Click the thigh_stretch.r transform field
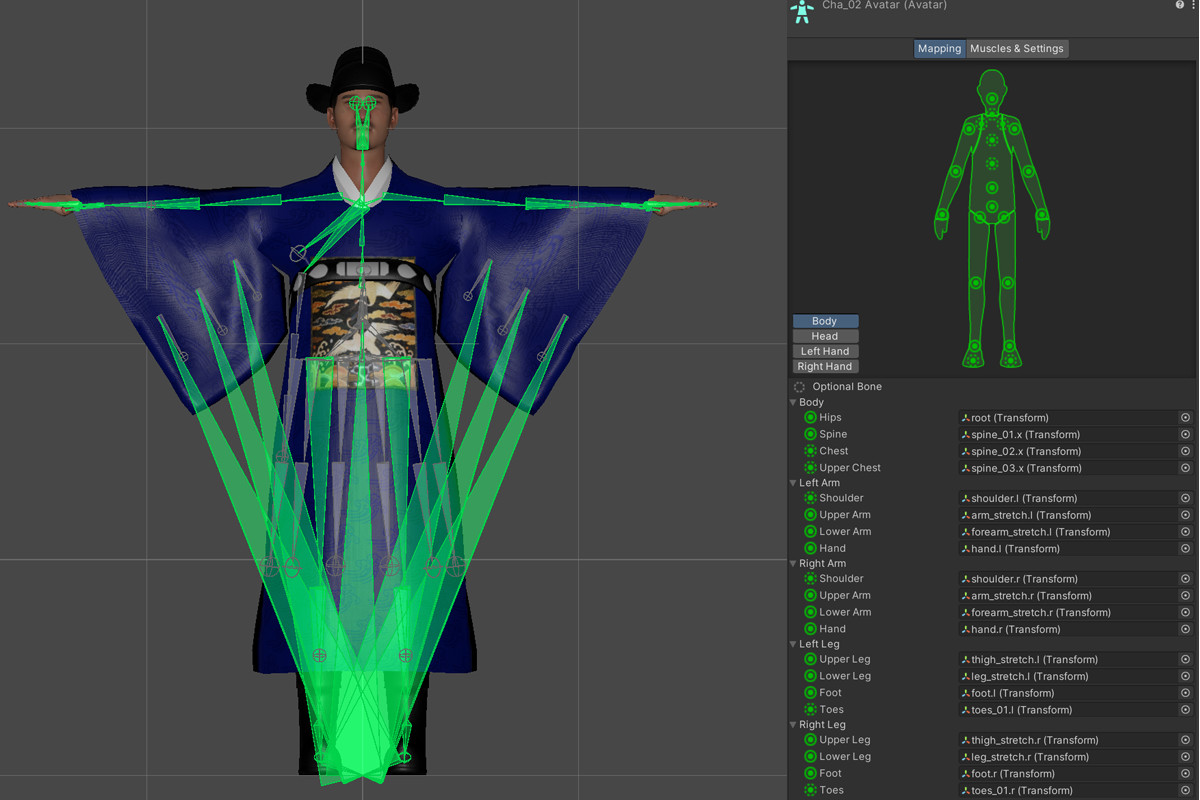The image size is (1200, 800). pyautogui.click(x=1066, y=741)
